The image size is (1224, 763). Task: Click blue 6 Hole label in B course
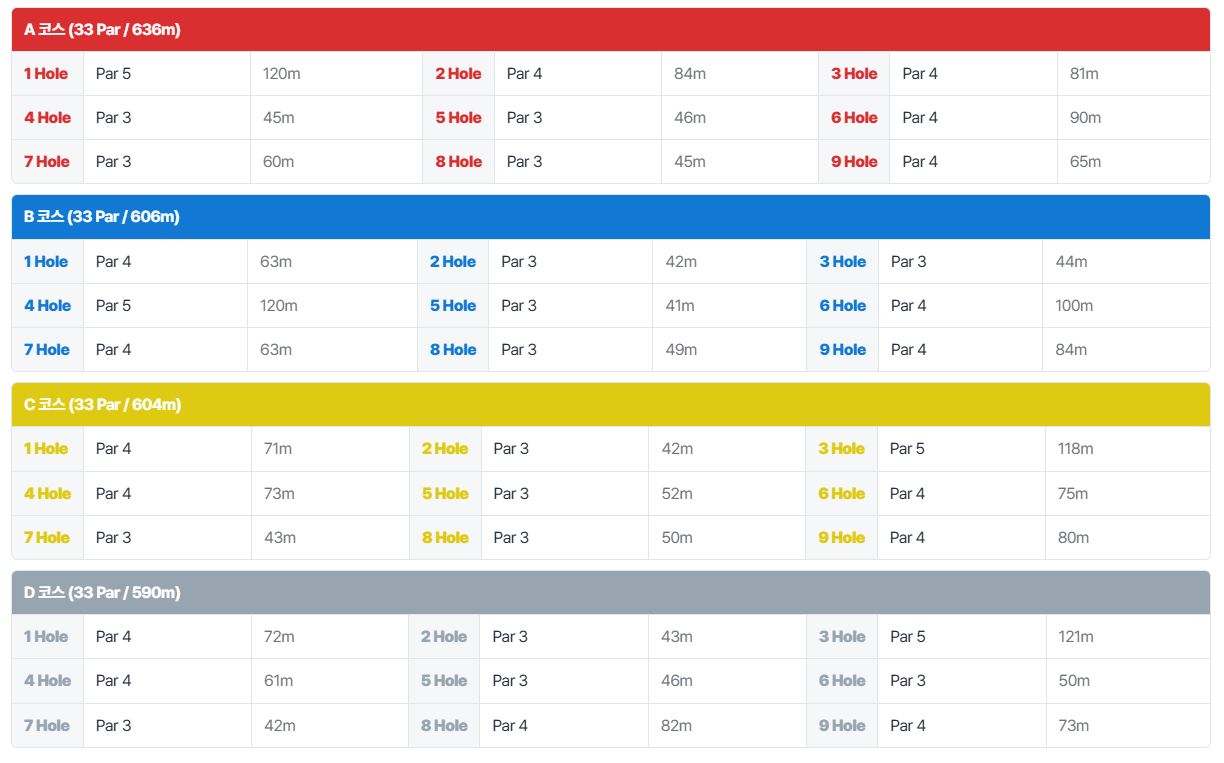click(x=843, y=305)
